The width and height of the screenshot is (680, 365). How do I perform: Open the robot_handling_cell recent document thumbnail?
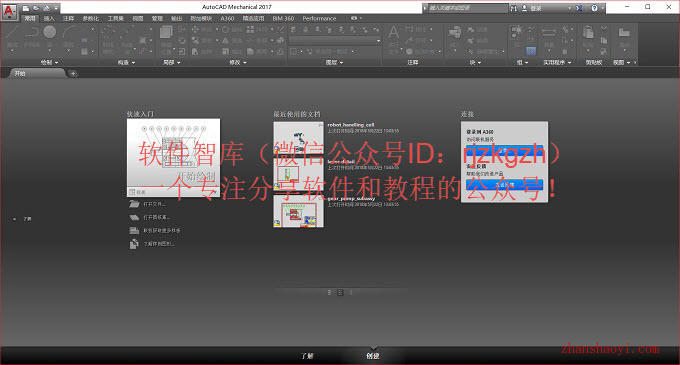coord(298,138)
